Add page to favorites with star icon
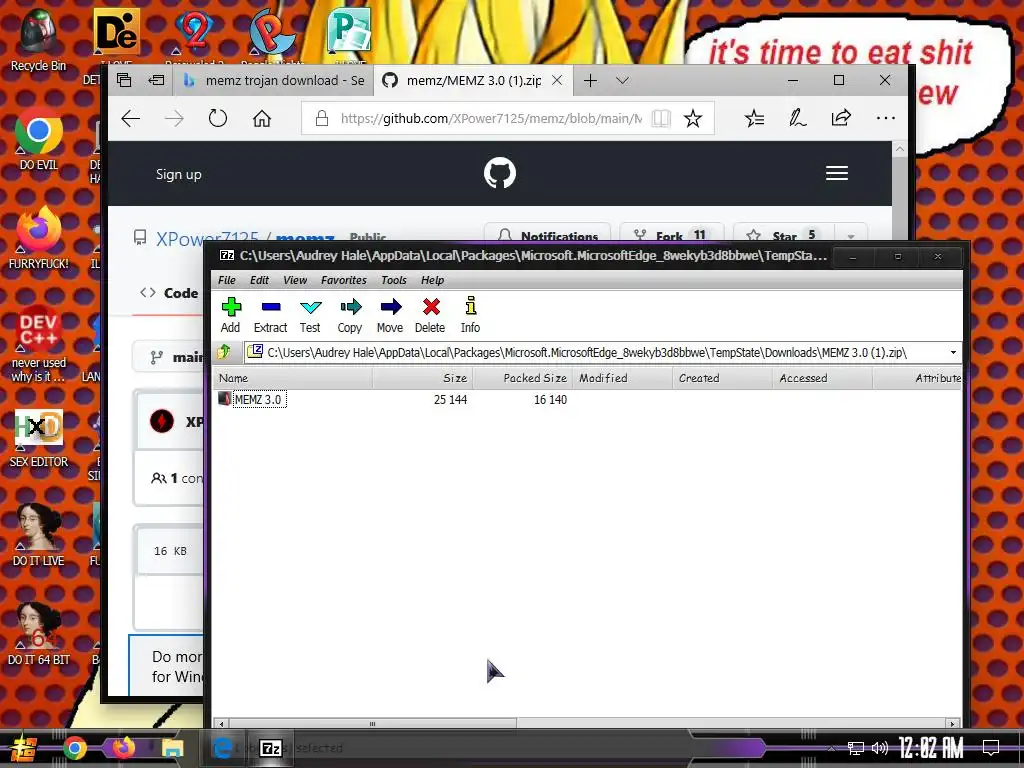 coord(693,118)
